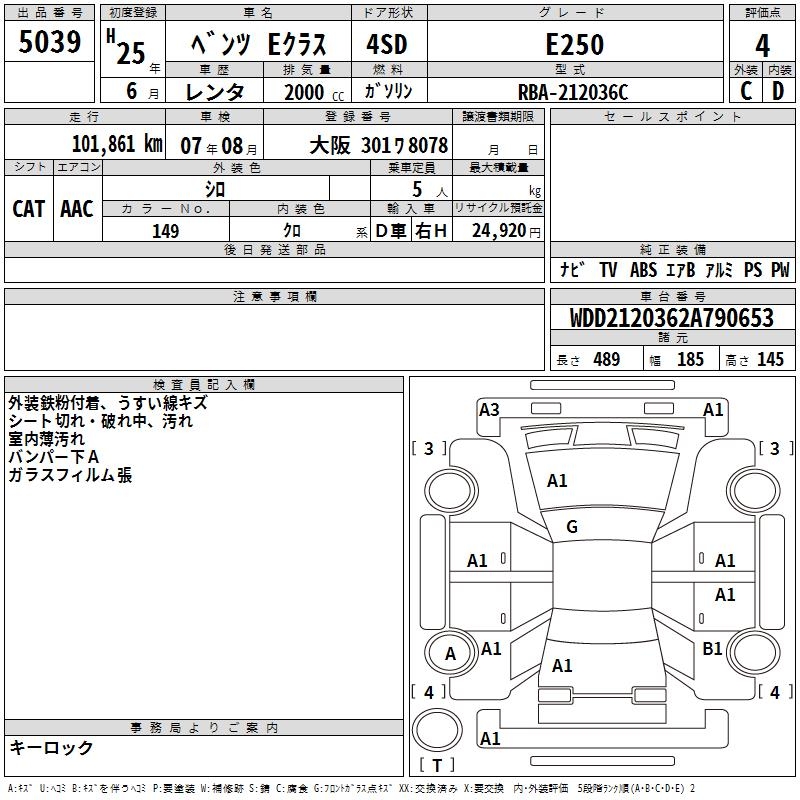Click B1 mark on rear fender

(712, 648)
